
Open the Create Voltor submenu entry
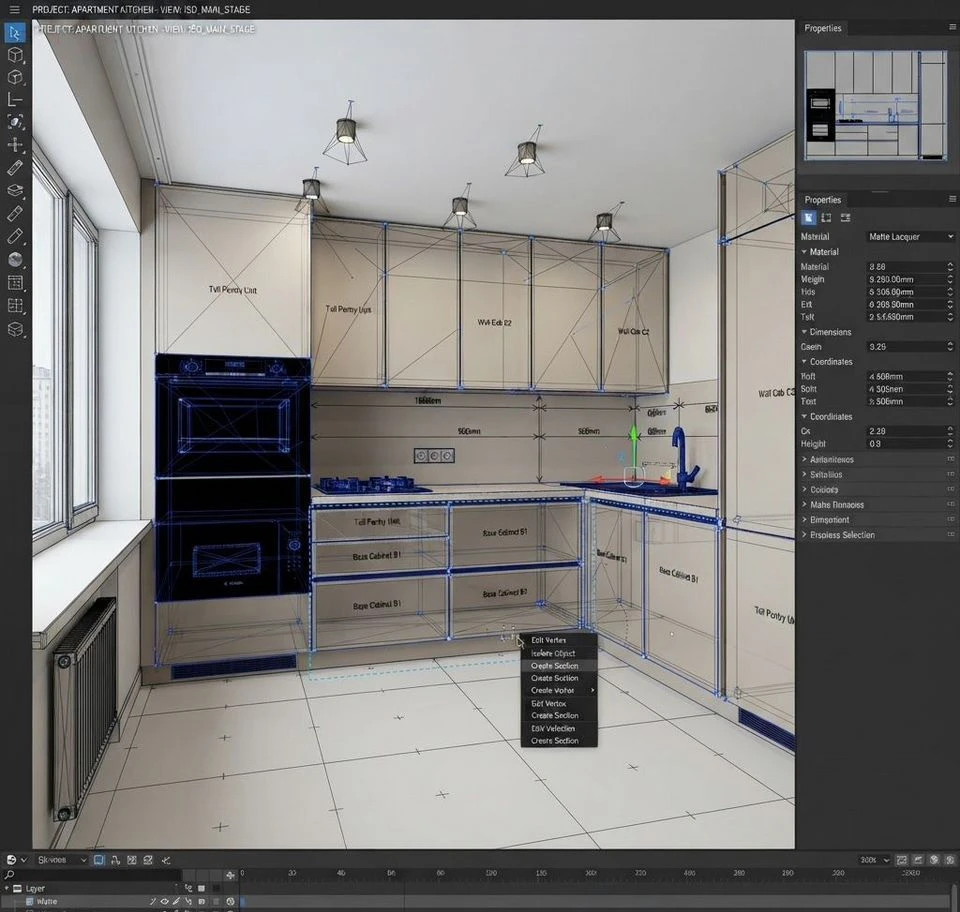(558, 690)
